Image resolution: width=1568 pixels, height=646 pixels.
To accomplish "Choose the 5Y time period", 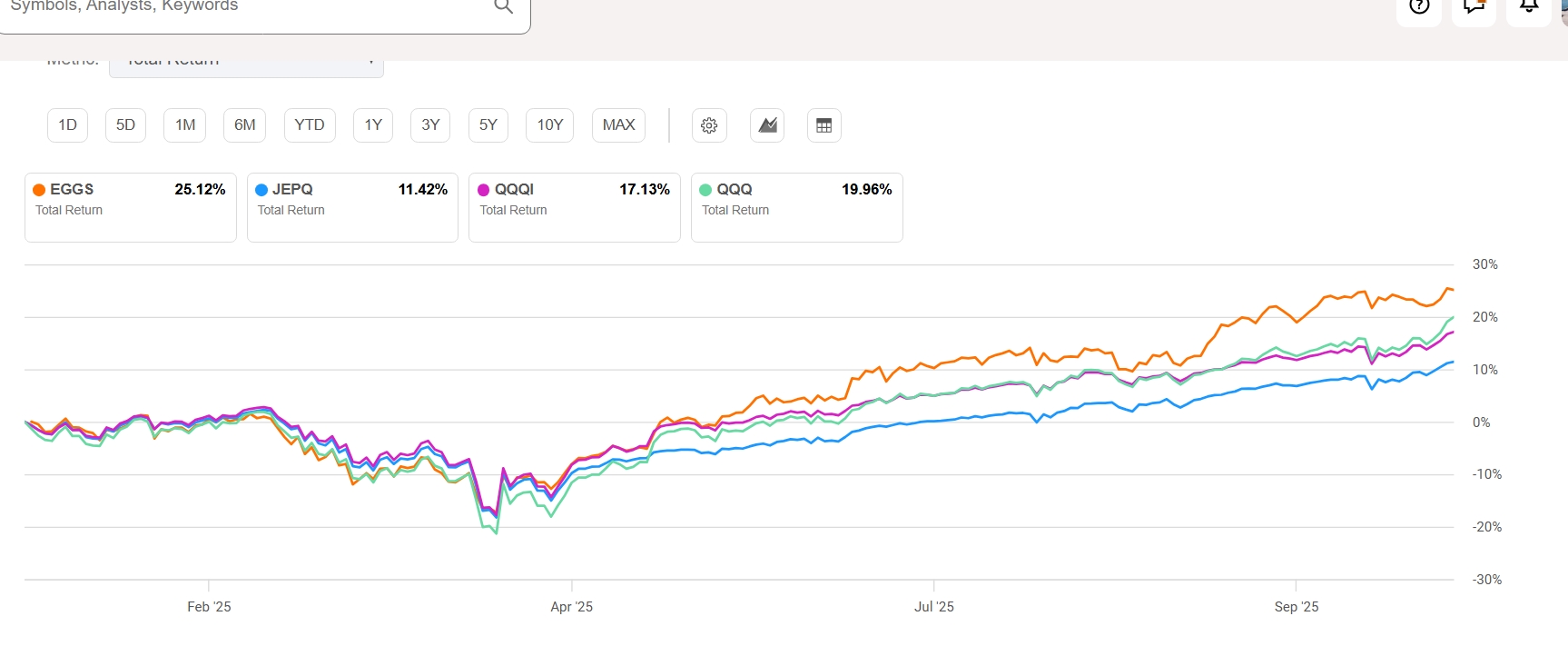I will 488,125.
